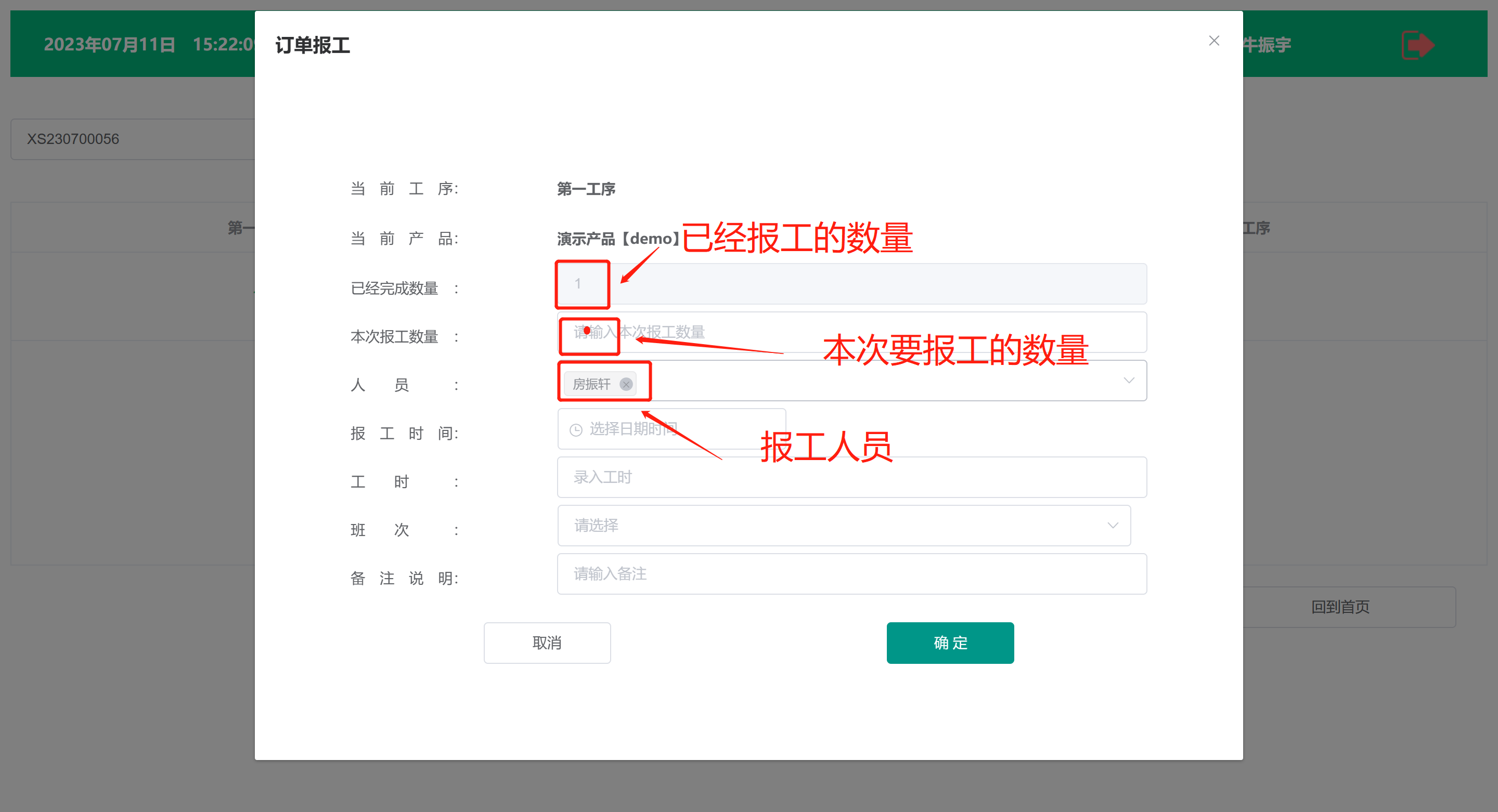Click the 订单报工 dialog title
The width and height of the screenshot is (1498, 812).
312,45
